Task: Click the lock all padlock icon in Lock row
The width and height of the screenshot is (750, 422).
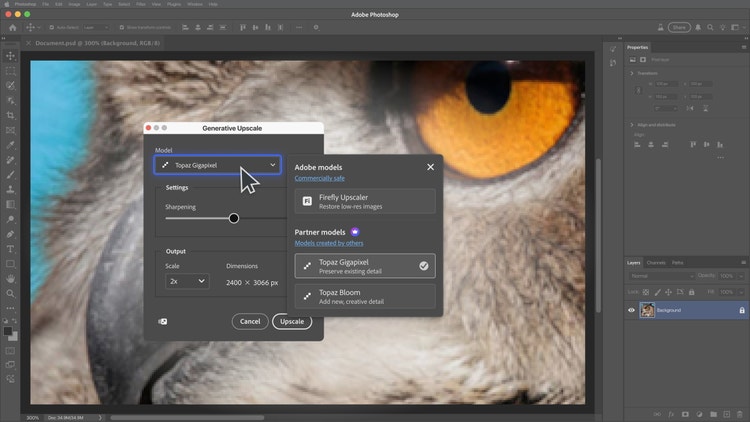Action: 691,292
